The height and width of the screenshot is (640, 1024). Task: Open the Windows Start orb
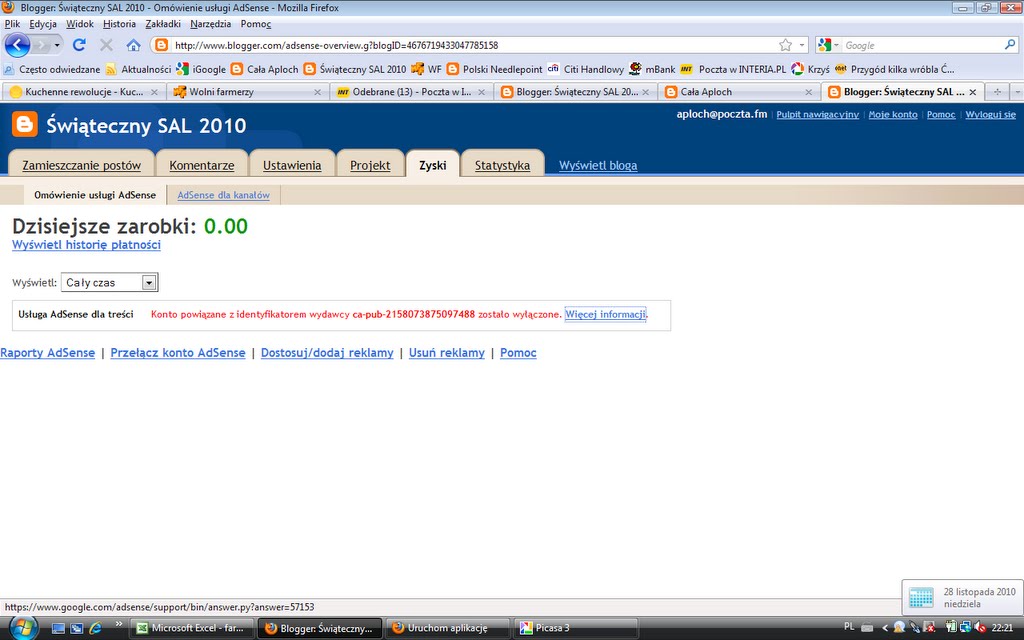[22, 628]
